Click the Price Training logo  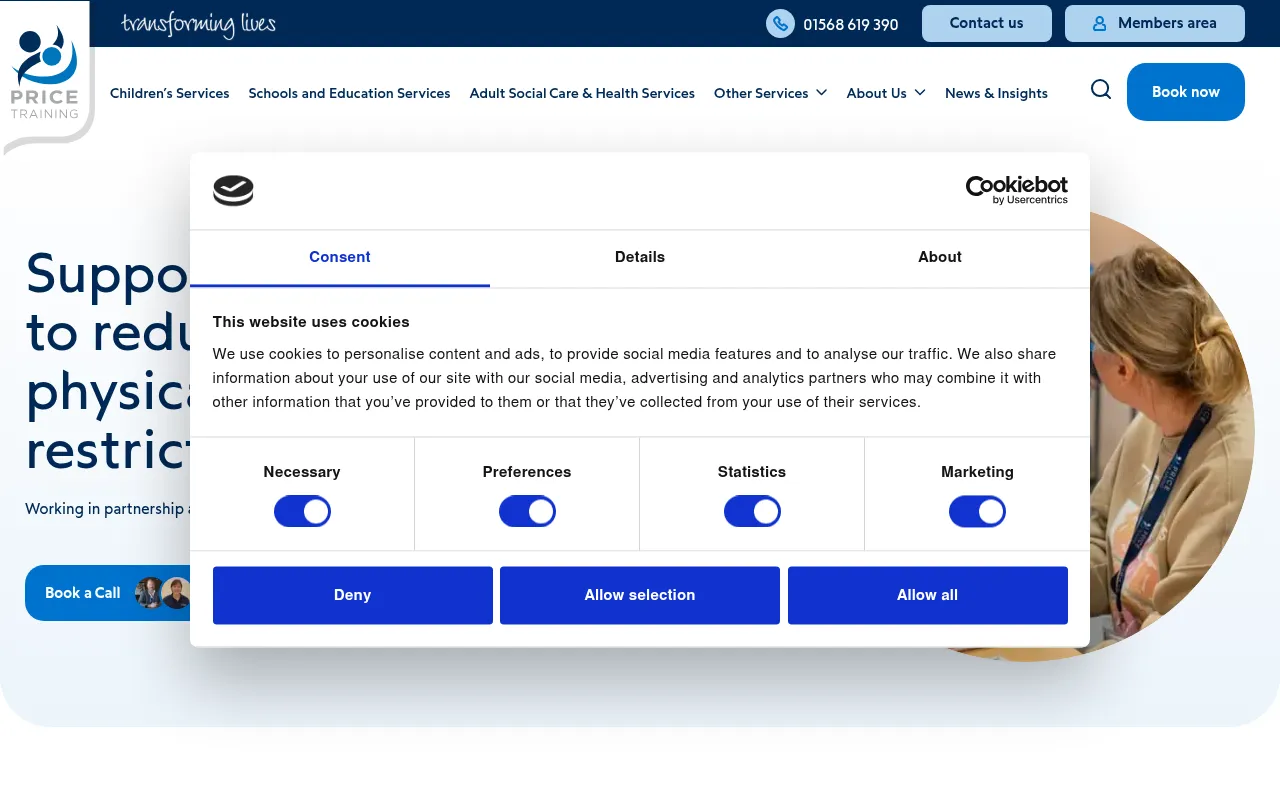click(45, 76)
